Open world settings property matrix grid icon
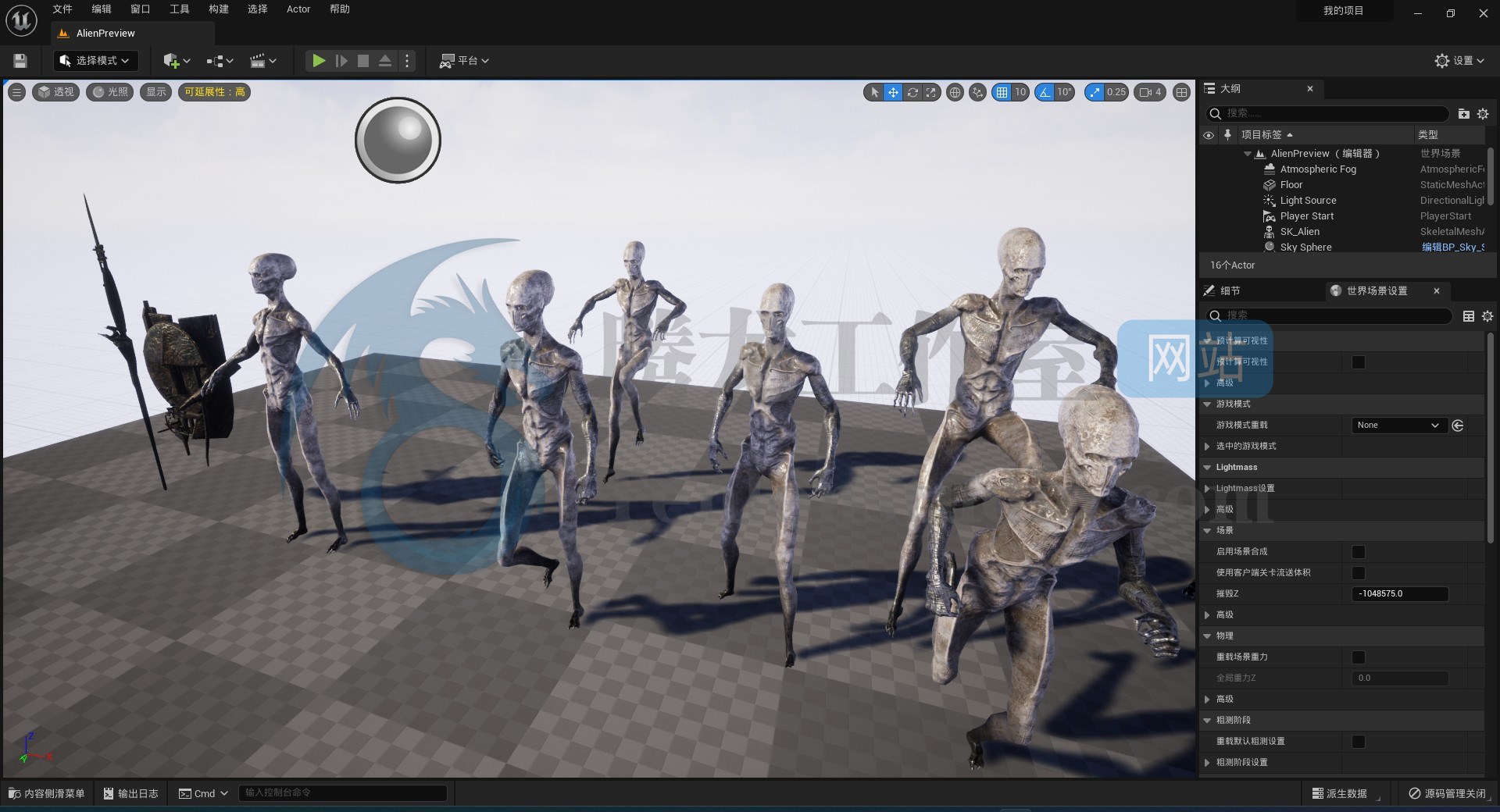Viewport: 1500px width, 812px height. [1469, 316]
